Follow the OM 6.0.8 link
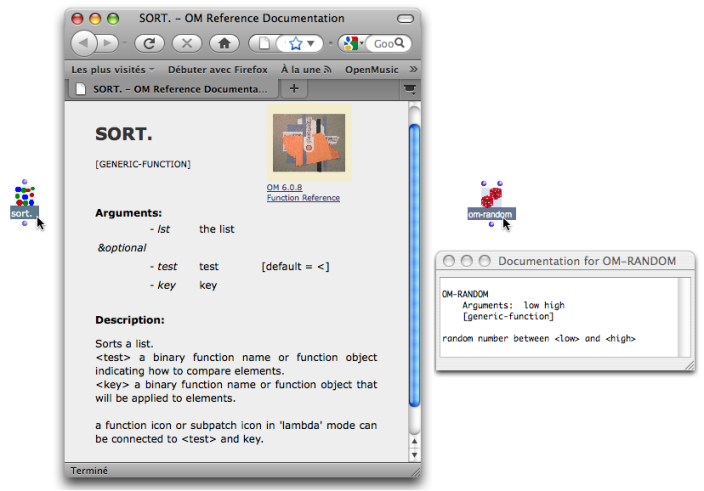Screen dimensions: 704x491 coord(284,187)
